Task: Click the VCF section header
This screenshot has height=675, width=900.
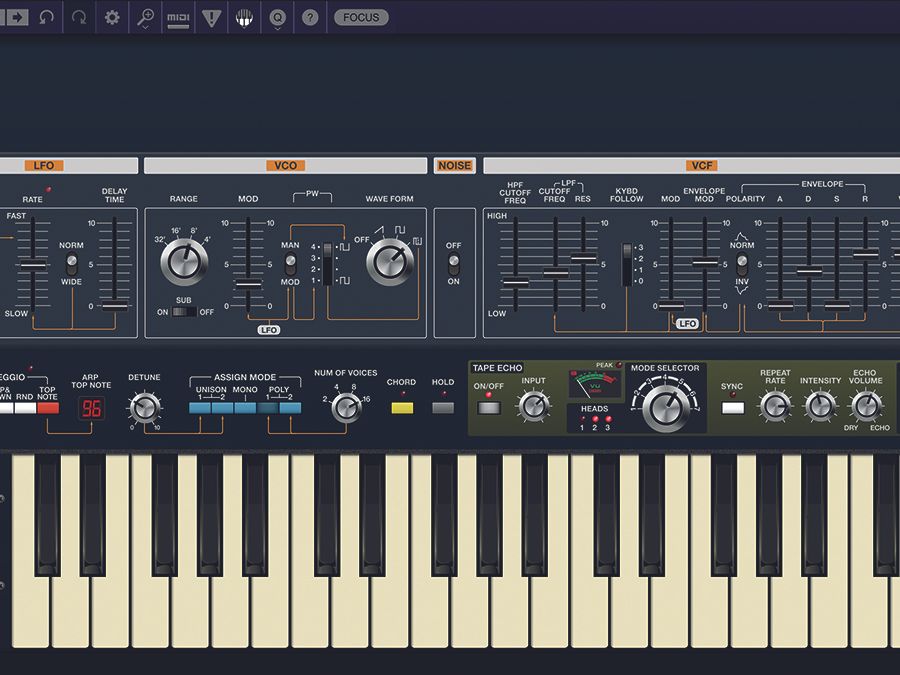Action: pyautogui.click(x=701, y=165)
